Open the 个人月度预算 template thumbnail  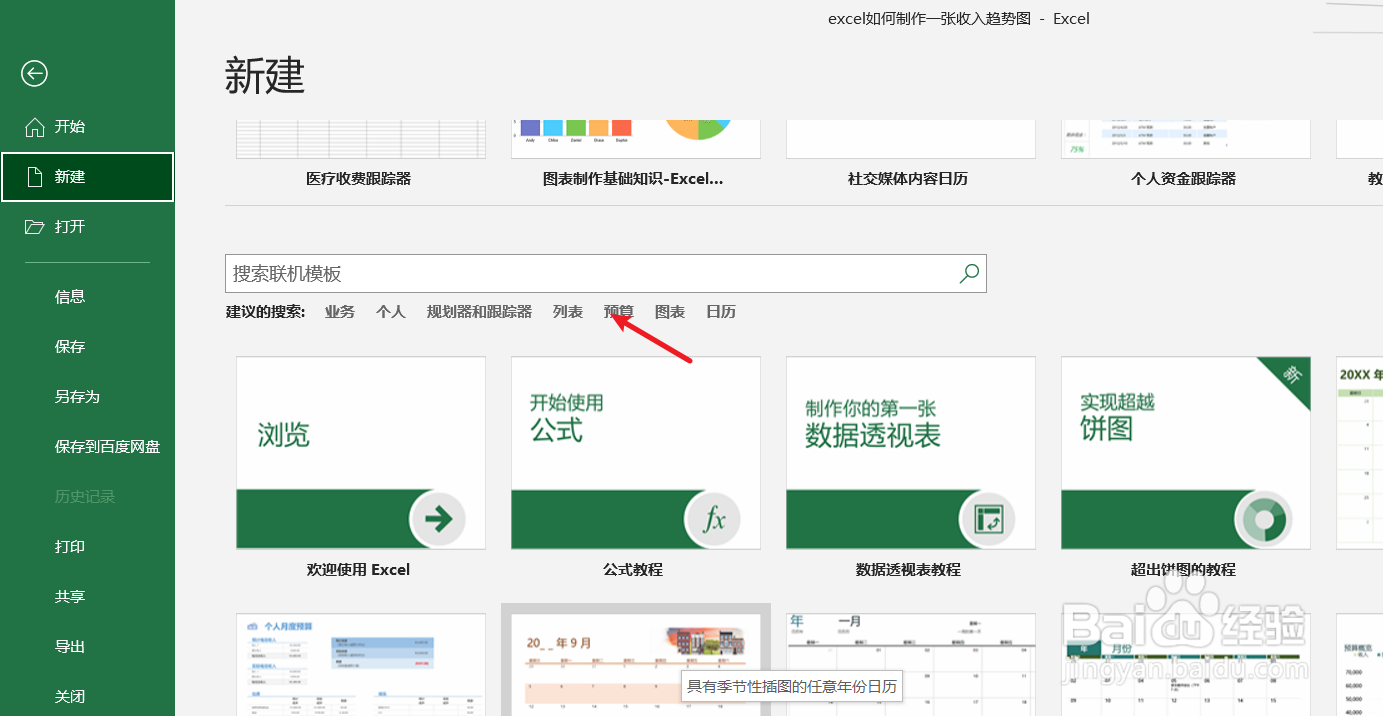(361, 664)
